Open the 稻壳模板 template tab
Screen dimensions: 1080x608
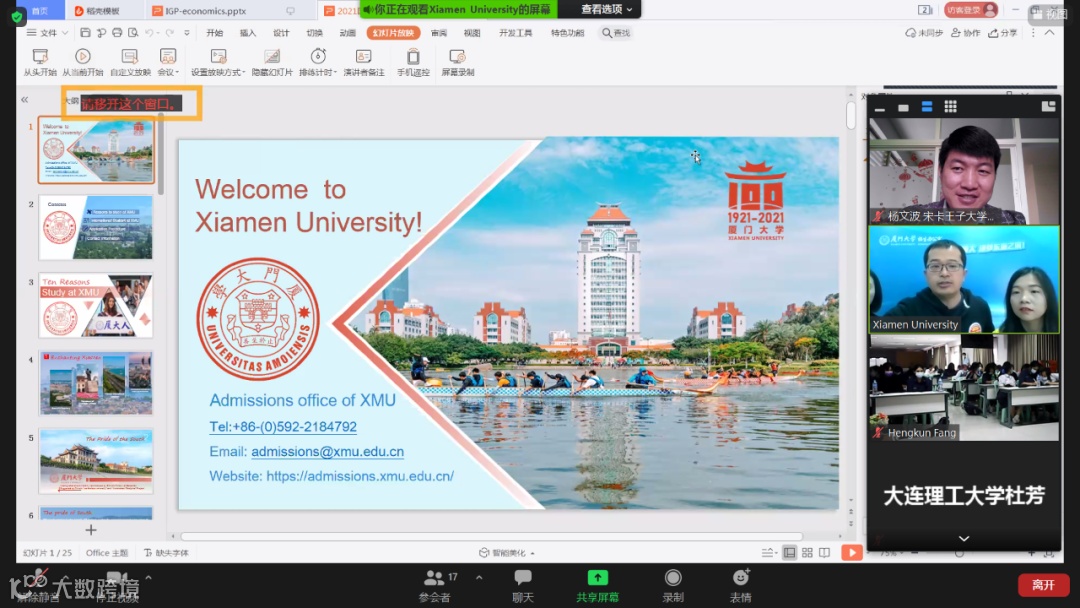click(x=103, y=10)
